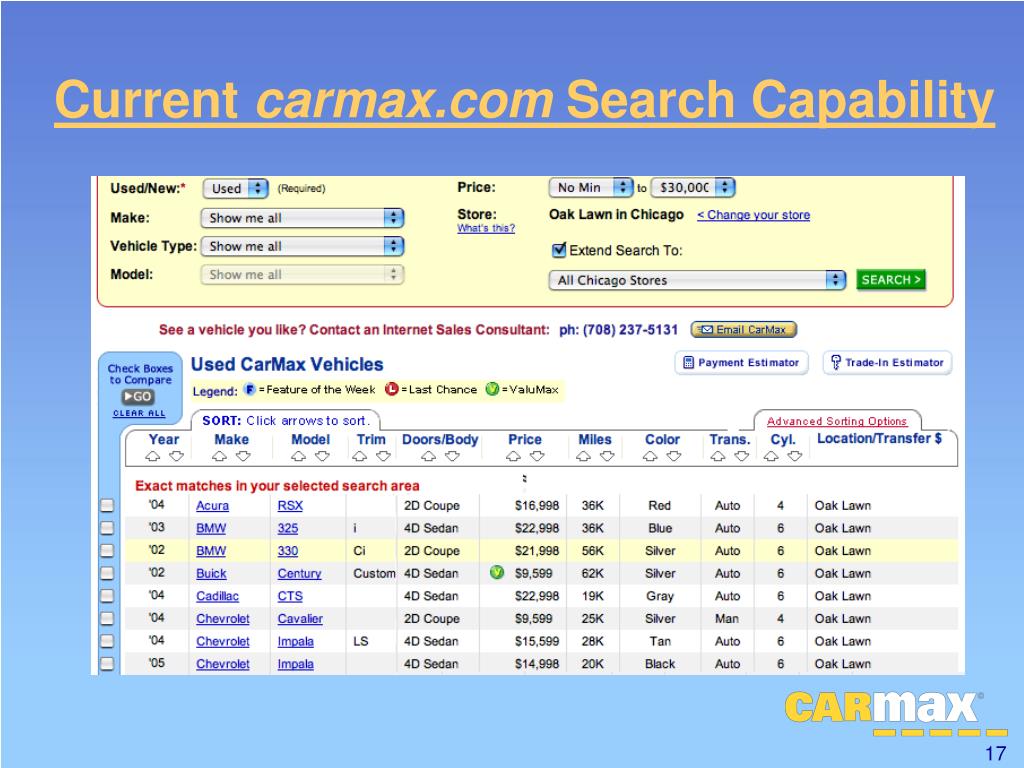Open the RSX model link
Screen dimensions: 1024x768
click(x=290, y=505)
